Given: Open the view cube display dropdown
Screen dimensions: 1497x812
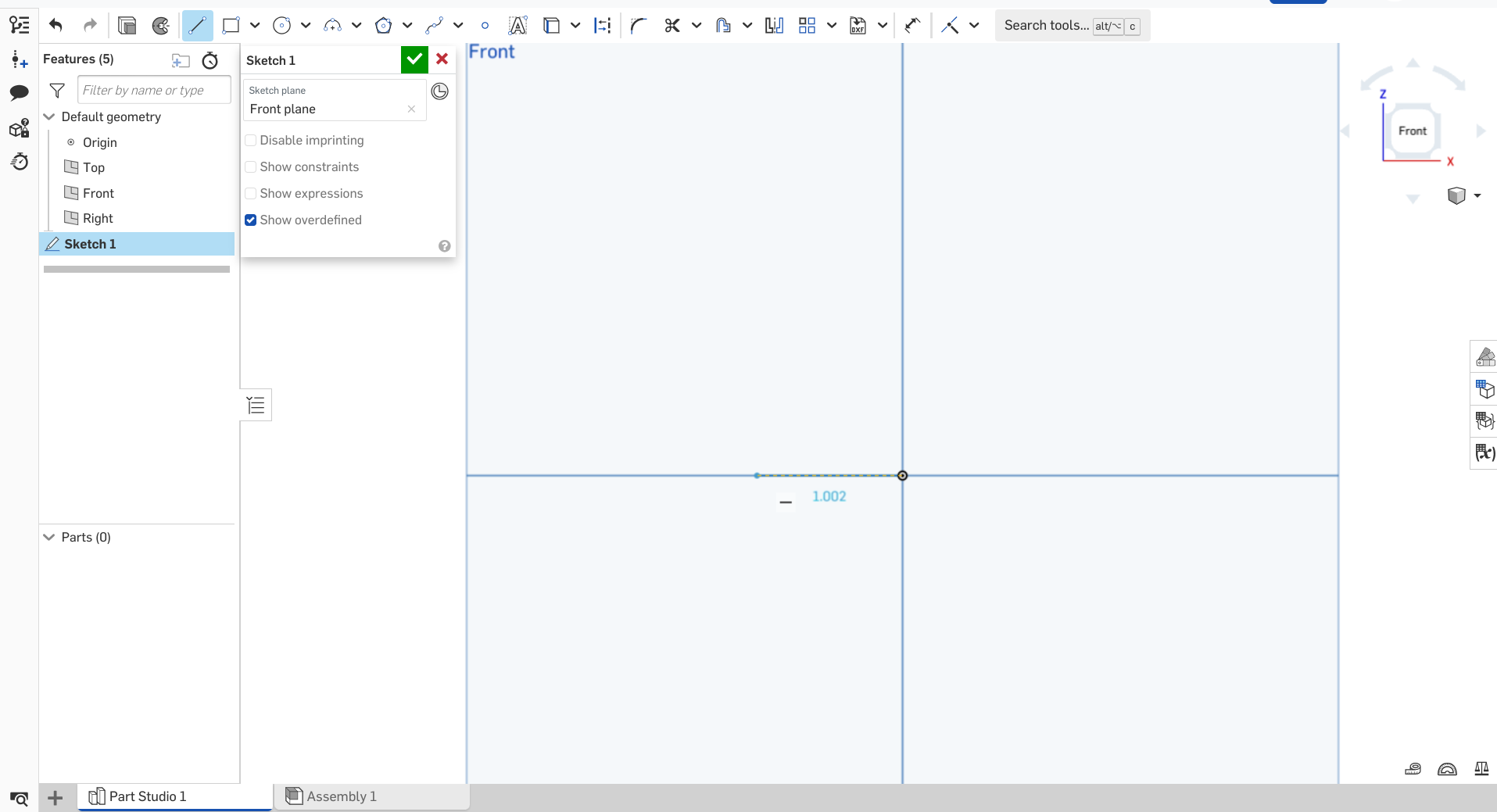Looking at the screenshot, I should pos(1477,195).
